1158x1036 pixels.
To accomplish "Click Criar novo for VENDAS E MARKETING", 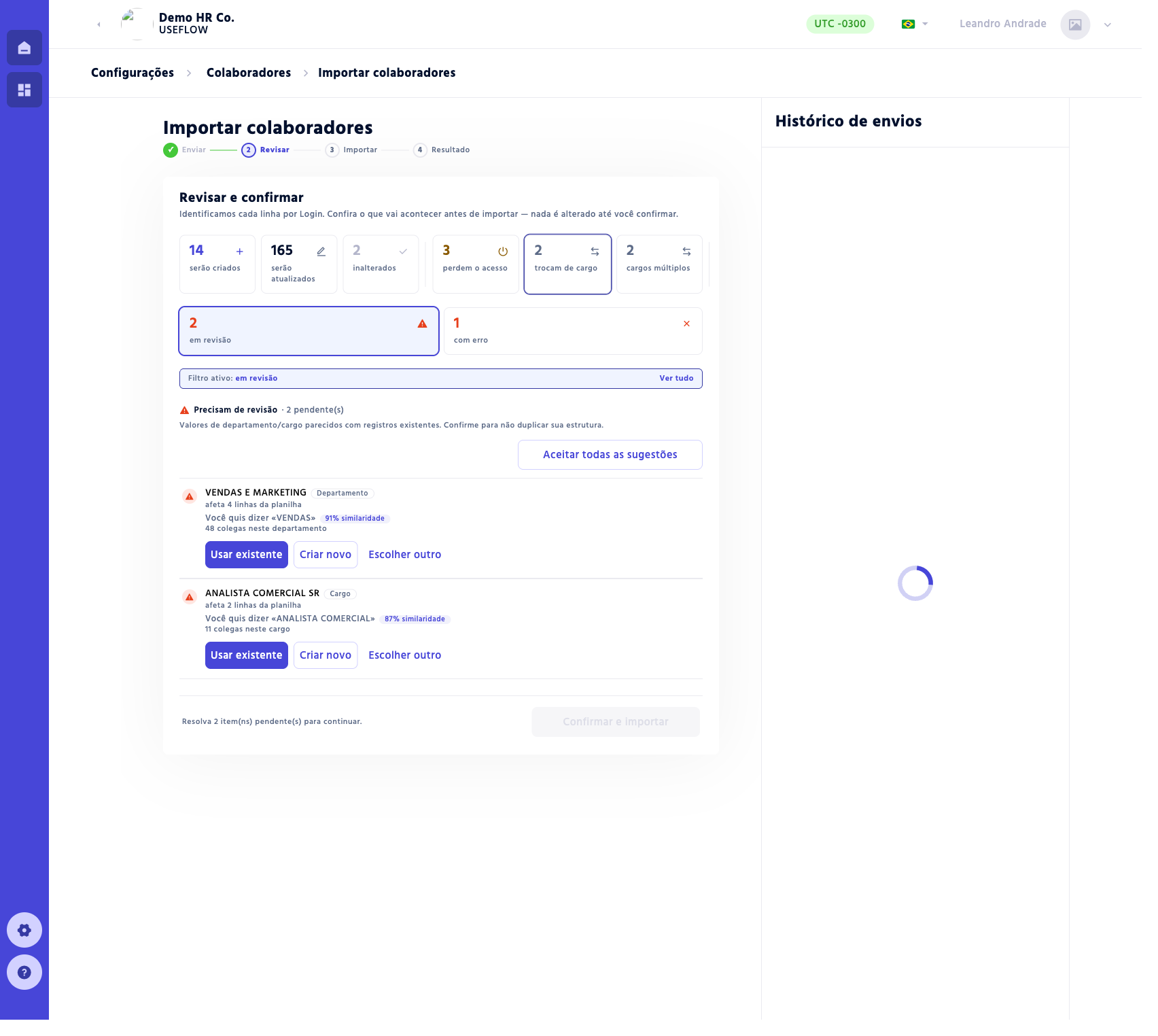I will 326,555.
